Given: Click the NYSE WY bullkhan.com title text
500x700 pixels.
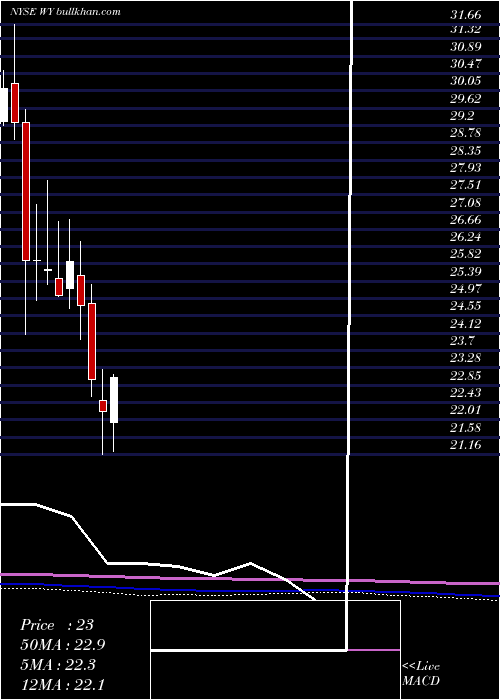Looking at the screenshot, I should point(66,12).
